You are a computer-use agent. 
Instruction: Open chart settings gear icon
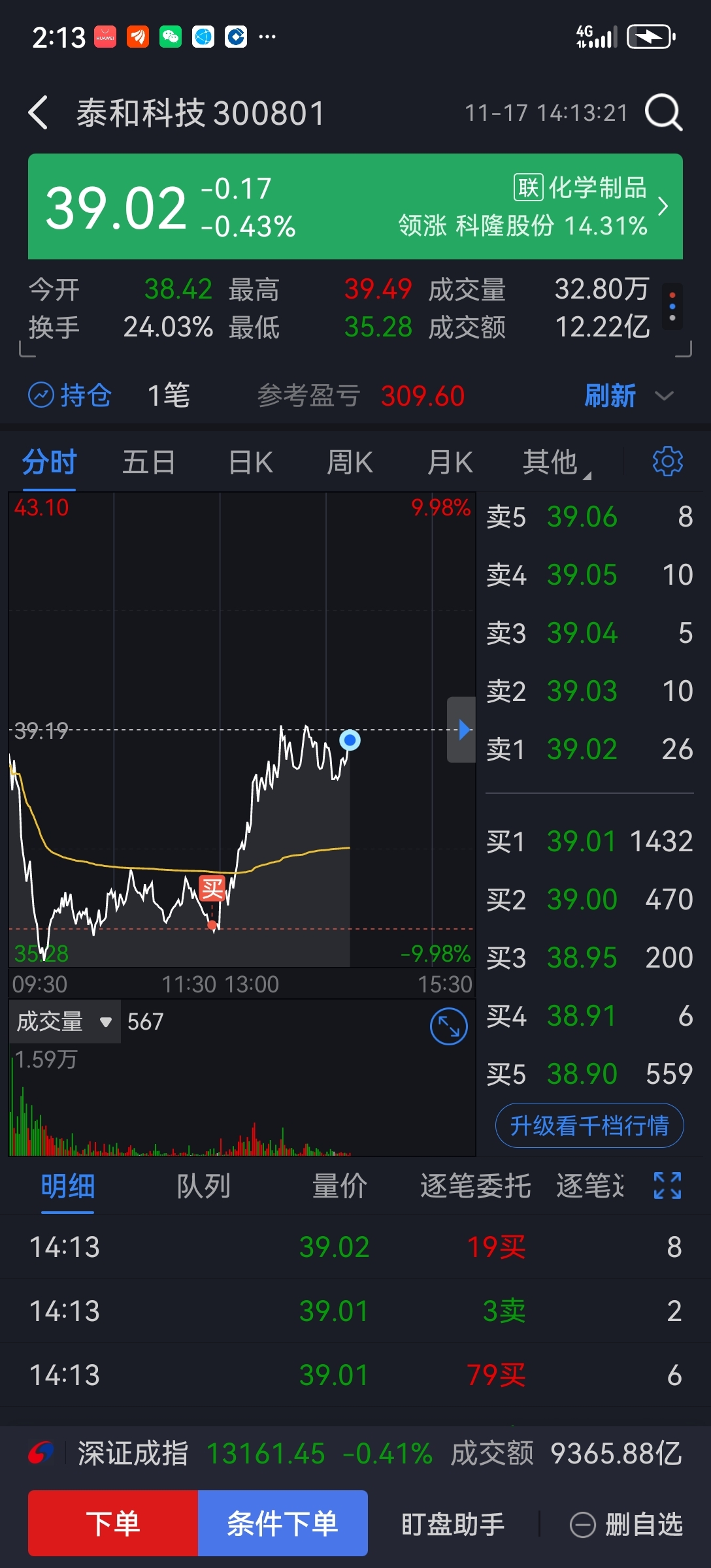pyautogui.click(x=668, y=461)
